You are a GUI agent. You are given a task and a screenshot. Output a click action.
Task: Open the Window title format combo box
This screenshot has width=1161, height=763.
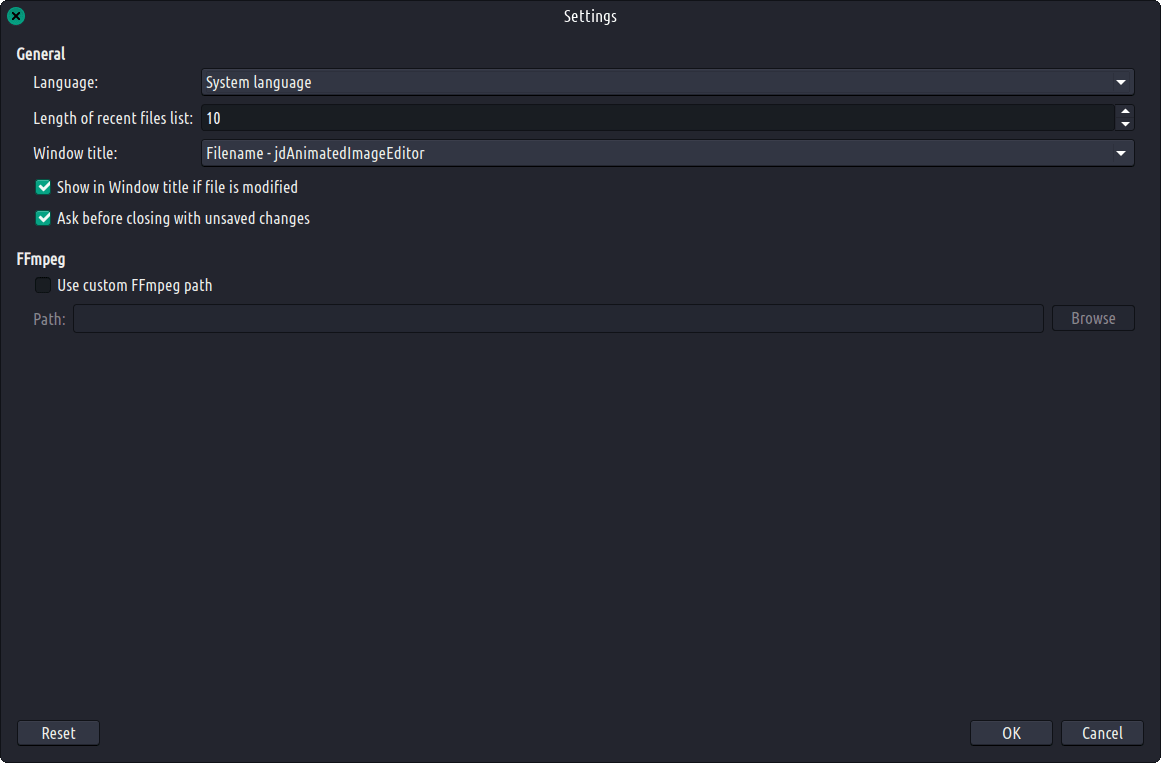tap(660, 153)
